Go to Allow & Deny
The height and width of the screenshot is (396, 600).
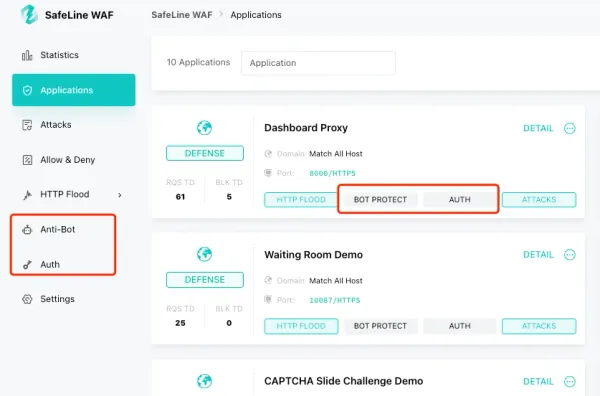pyautogui.click(x=67, y=160)
